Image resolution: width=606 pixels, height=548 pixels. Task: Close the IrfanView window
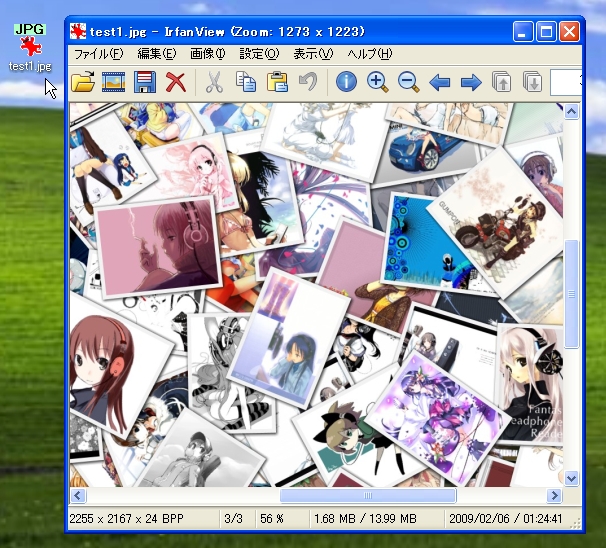569,31
